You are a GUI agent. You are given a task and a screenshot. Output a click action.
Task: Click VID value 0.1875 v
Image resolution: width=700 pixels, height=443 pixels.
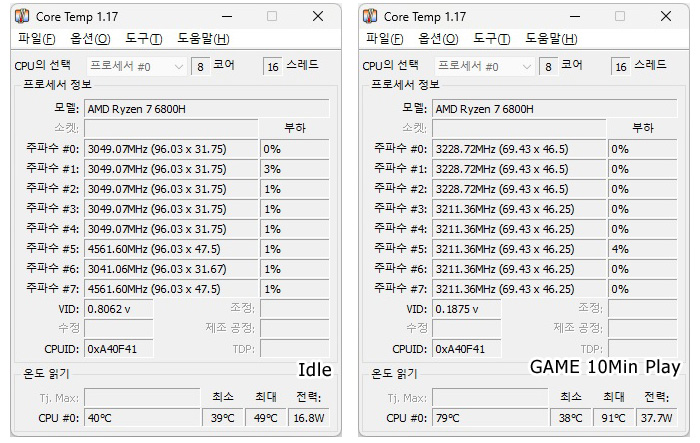click(467, 309)
